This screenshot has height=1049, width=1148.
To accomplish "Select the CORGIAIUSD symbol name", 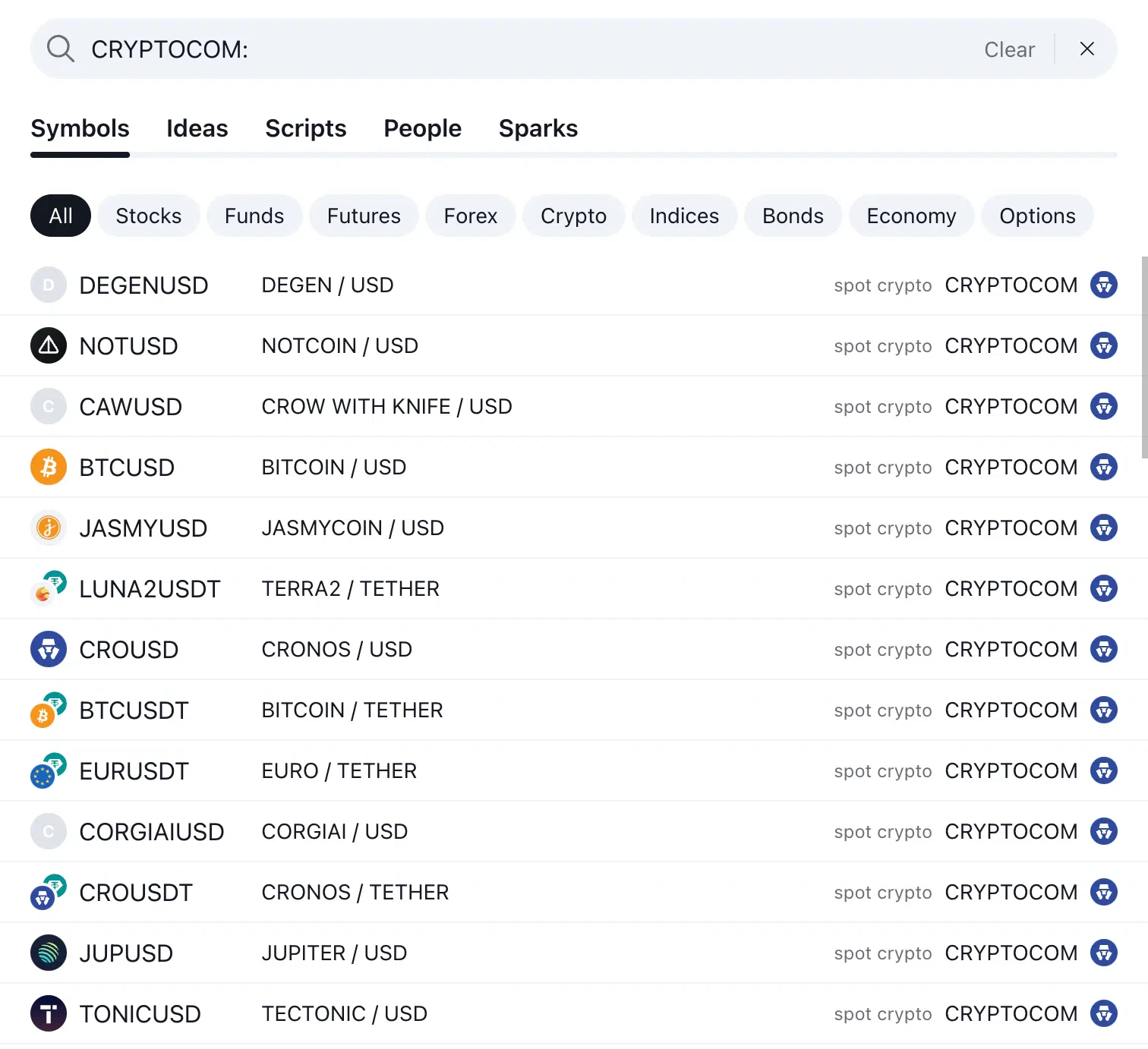I will click(x=152, y=832).
